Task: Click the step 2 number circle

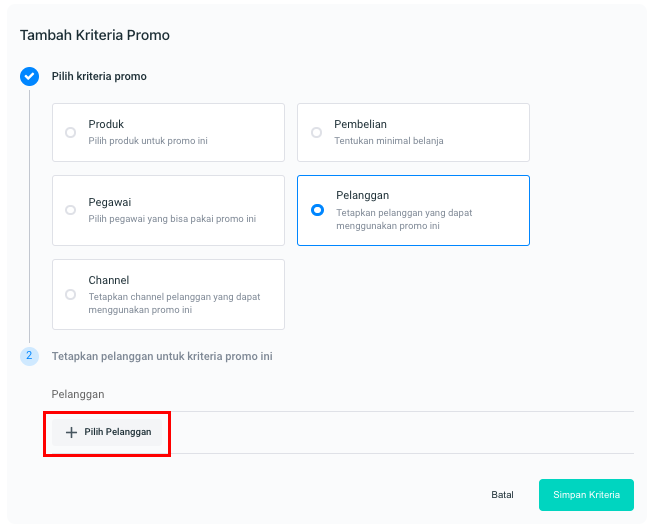Action: (x=29, y=356)
